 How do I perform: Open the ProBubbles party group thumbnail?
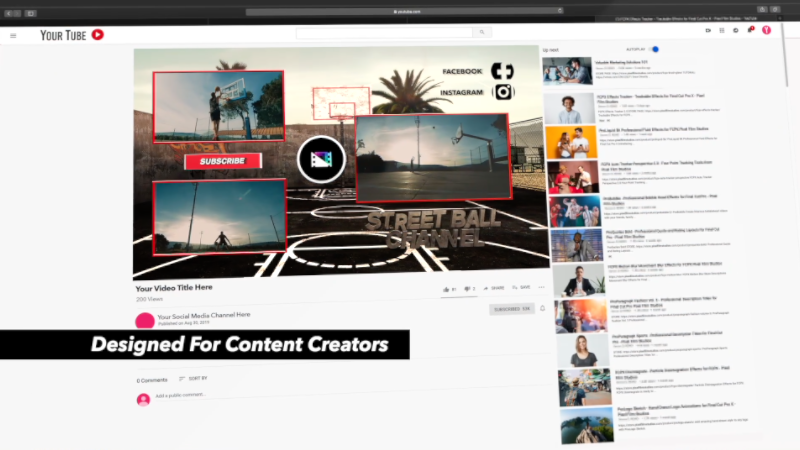point(575,211)
